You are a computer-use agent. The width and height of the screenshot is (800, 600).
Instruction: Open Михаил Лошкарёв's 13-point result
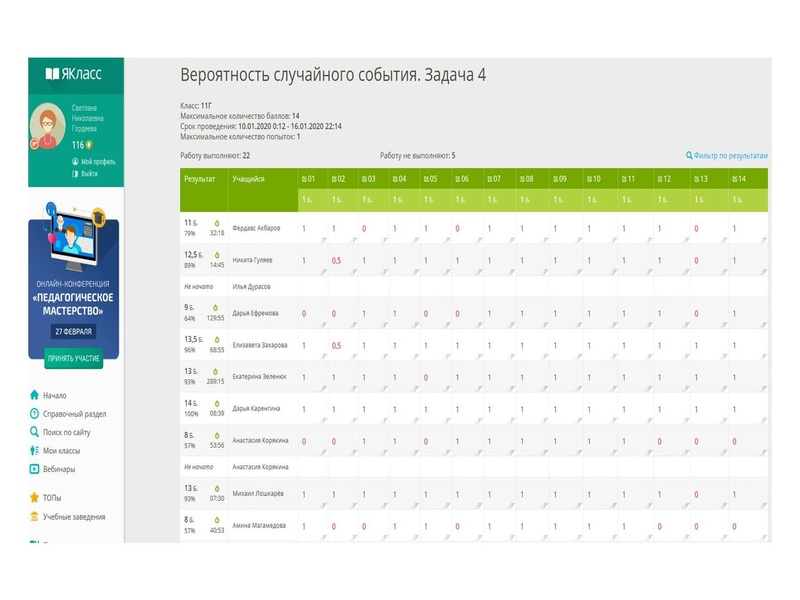[x=192, y=493]
